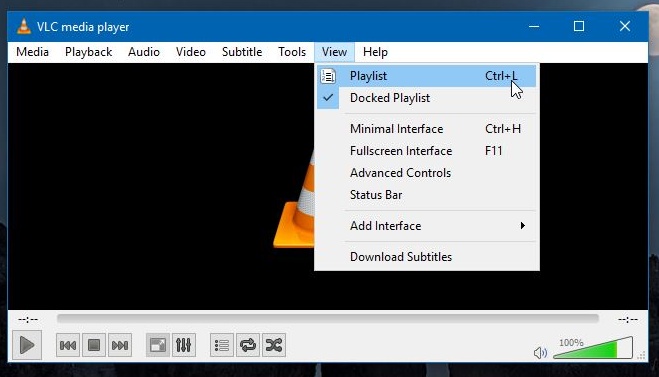Open the Audio menu
The image size is (659, 377).
pos(144,52)
